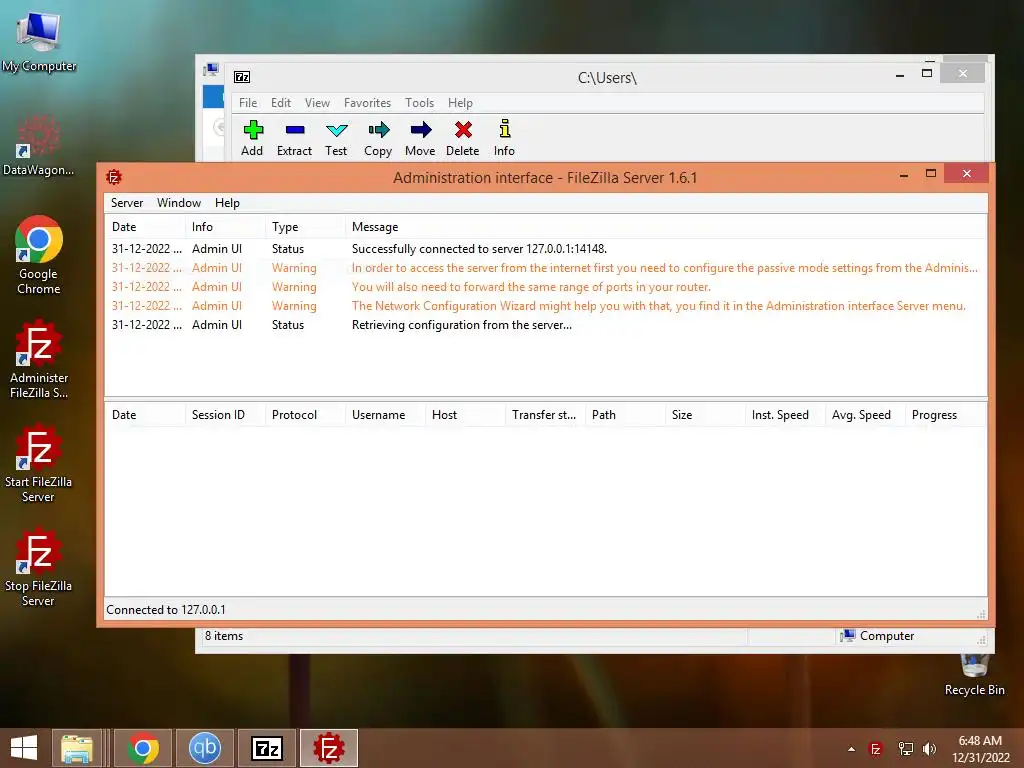Click the Extract icon in 7-Zip
Viewport: 1024px width, 768px height.
[295, 131]
